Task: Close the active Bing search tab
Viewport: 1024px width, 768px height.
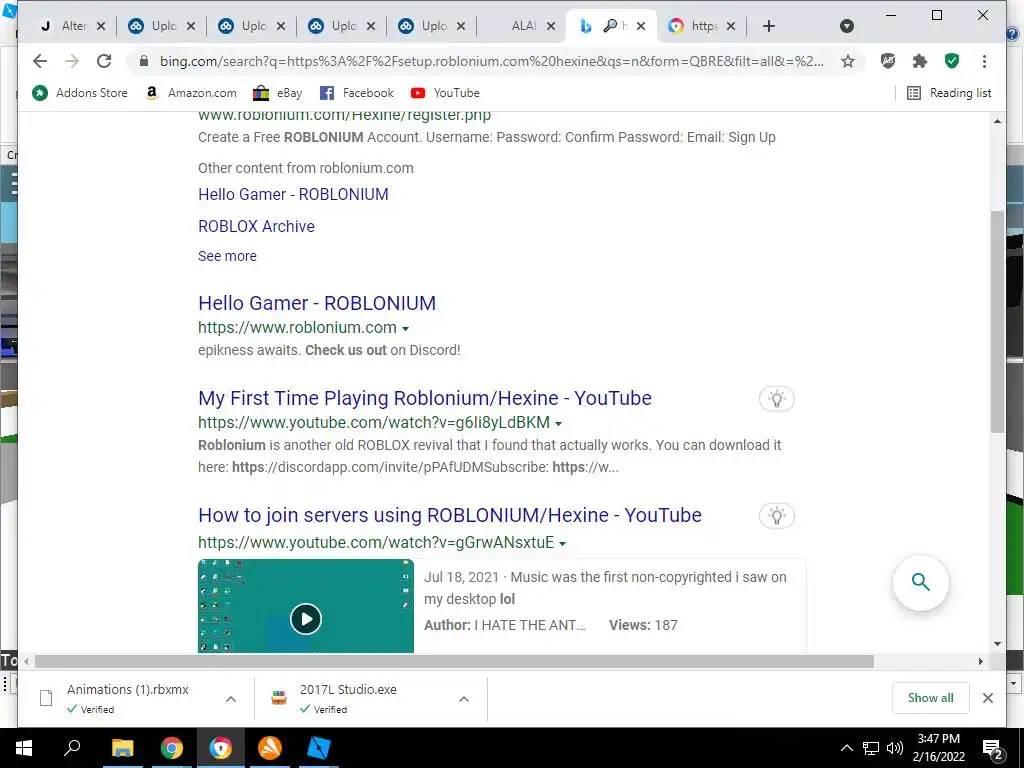Action: (641, 26)
